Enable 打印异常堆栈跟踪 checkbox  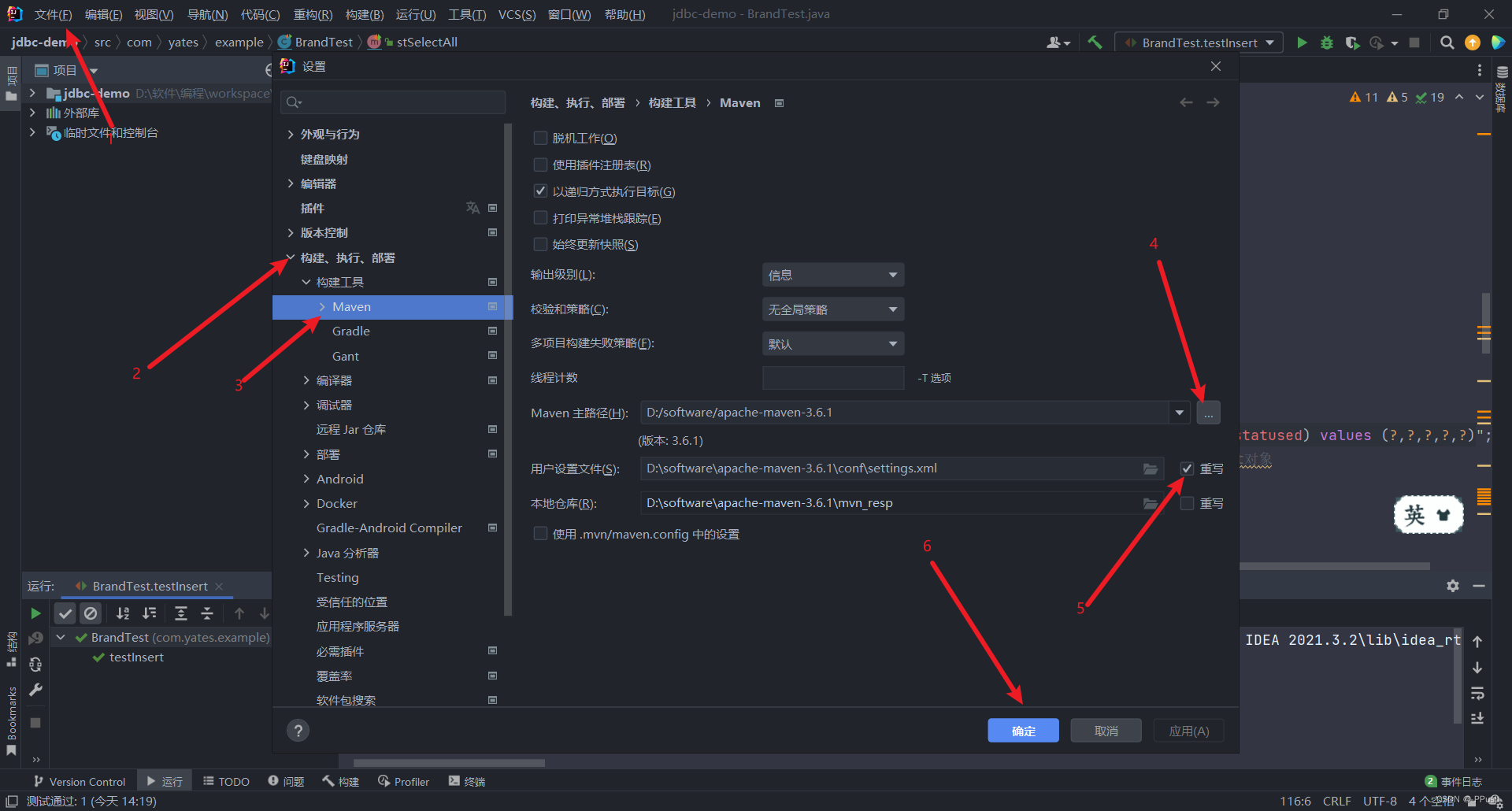click(540, 218)
